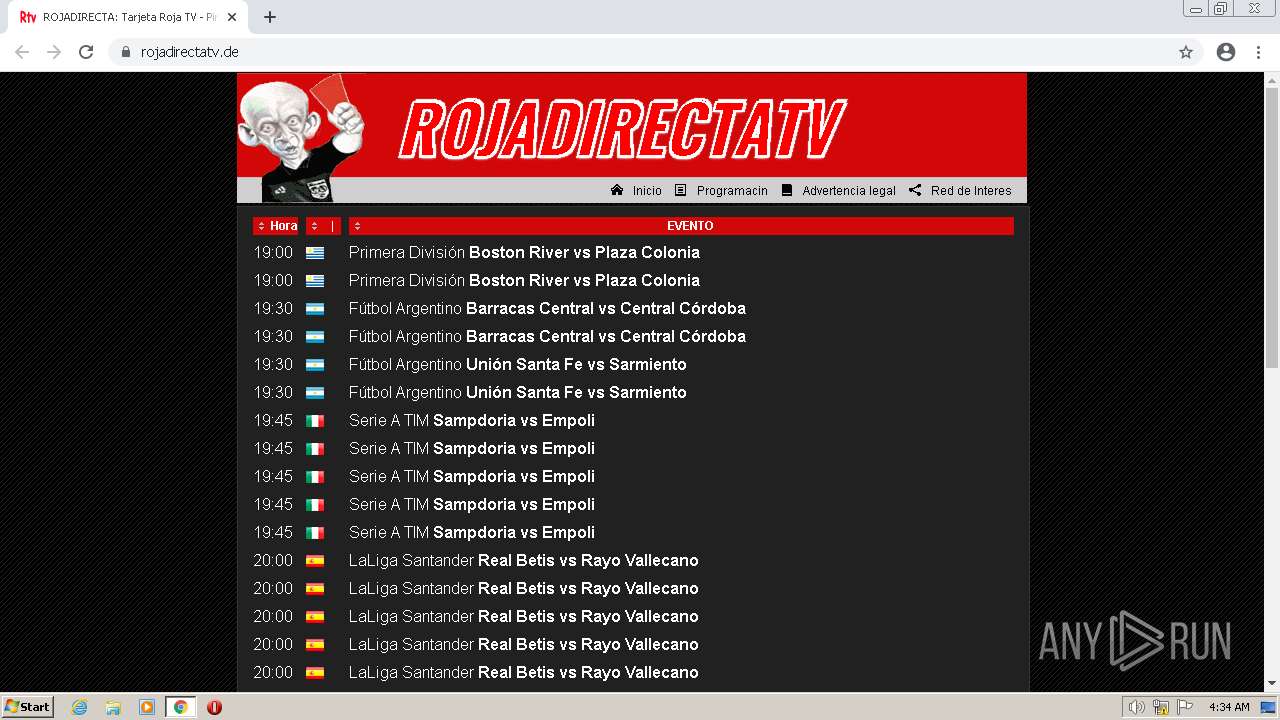Click the red circular taskbar icon
Viewport: 1280px width, 720px height.
(214, 707)
